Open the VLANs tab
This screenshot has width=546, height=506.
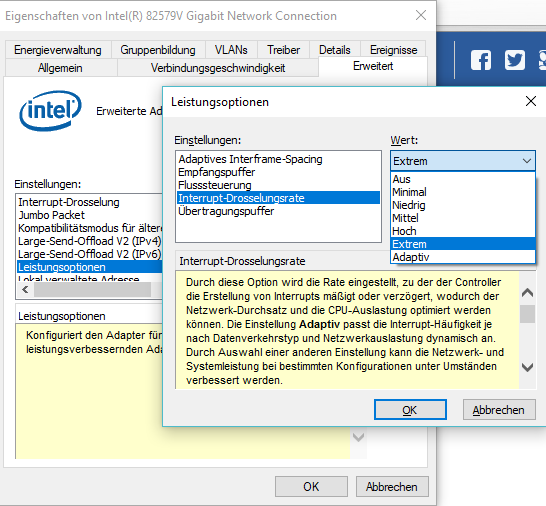[231, 50]
